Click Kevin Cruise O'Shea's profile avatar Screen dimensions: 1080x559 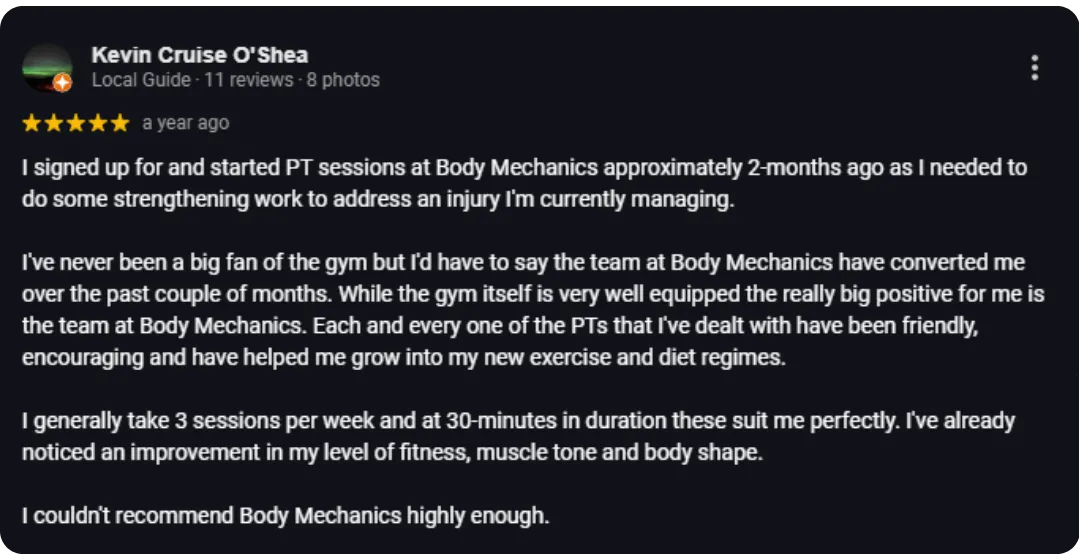click(48, 67)
